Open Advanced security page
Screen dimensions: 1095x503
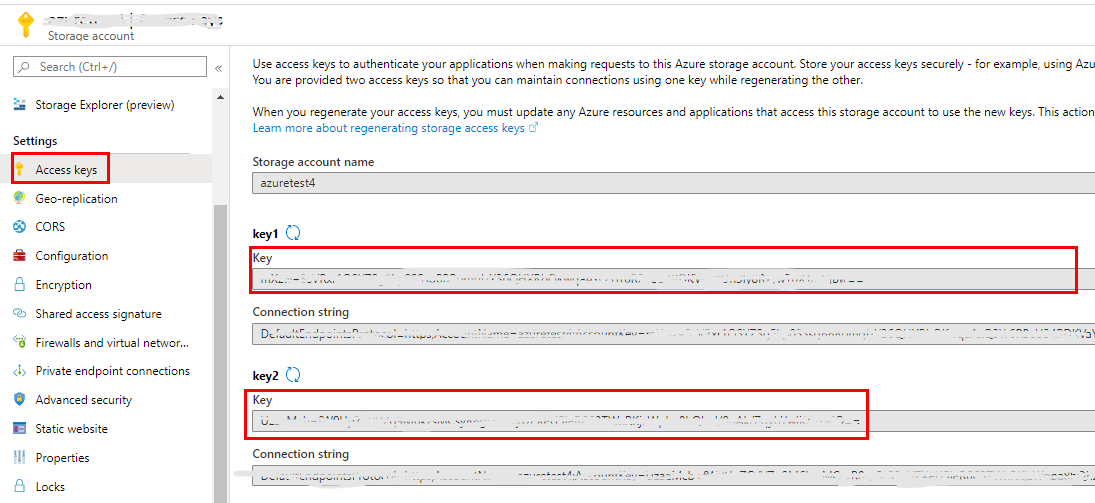tap(84, 400)
